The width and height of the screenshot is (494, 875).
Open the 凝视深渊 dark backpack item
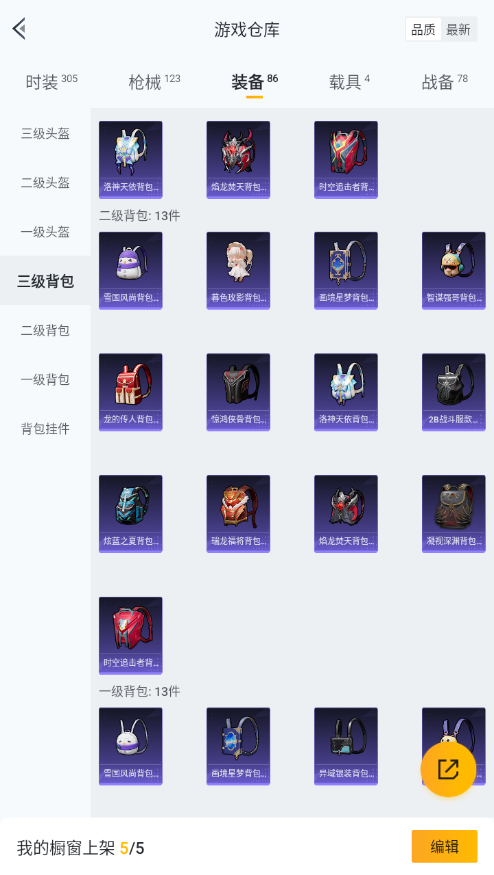tap(454, 514)
